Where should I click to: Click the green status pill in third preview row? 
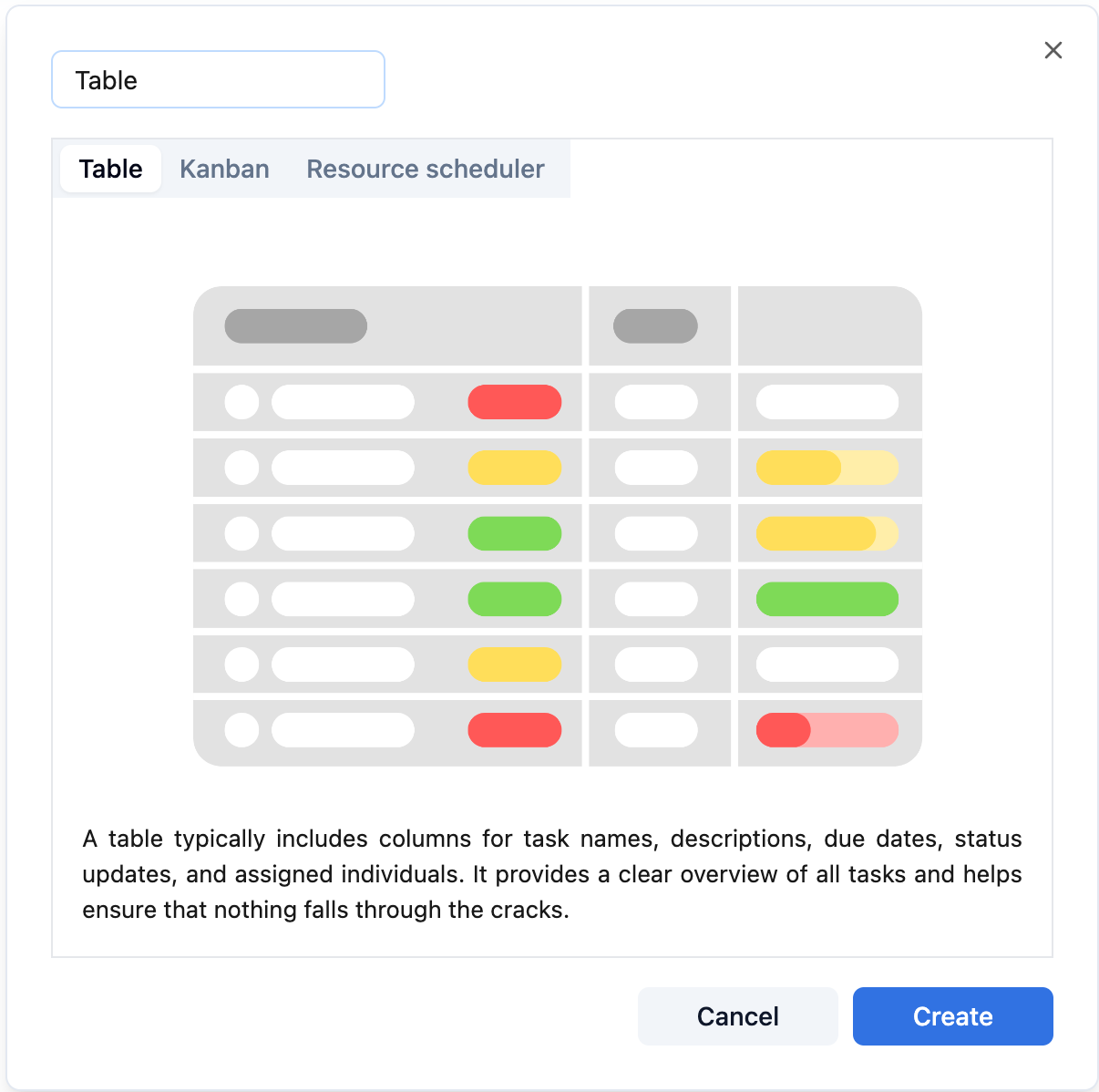click(514, 533)
